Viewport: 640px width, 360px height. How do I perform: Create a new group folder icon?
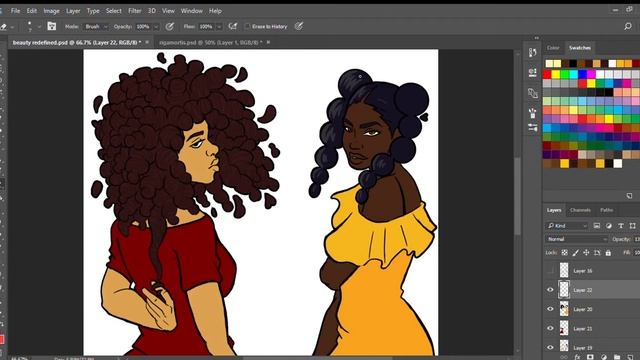(617, 357)
